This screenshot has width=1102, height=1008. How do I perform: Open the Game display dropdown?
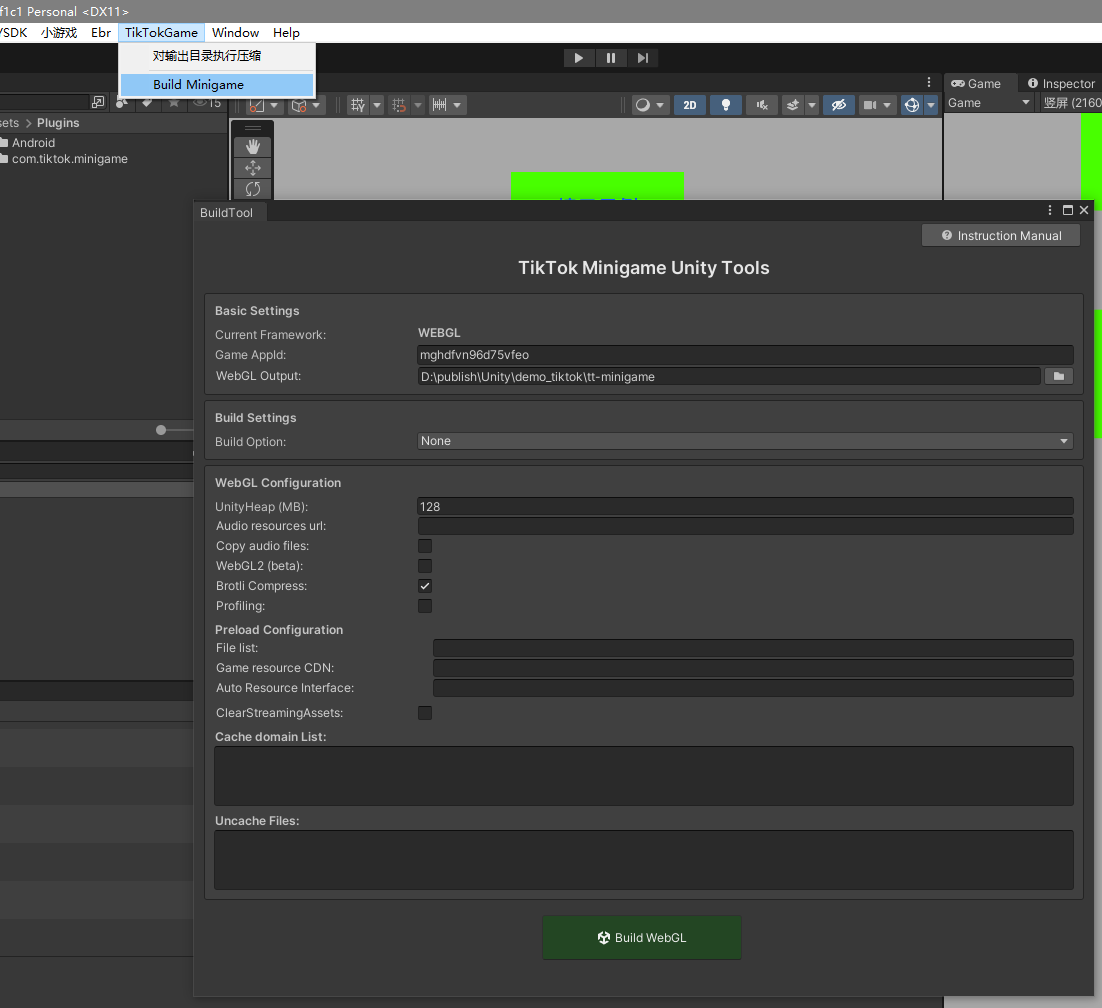988,103
